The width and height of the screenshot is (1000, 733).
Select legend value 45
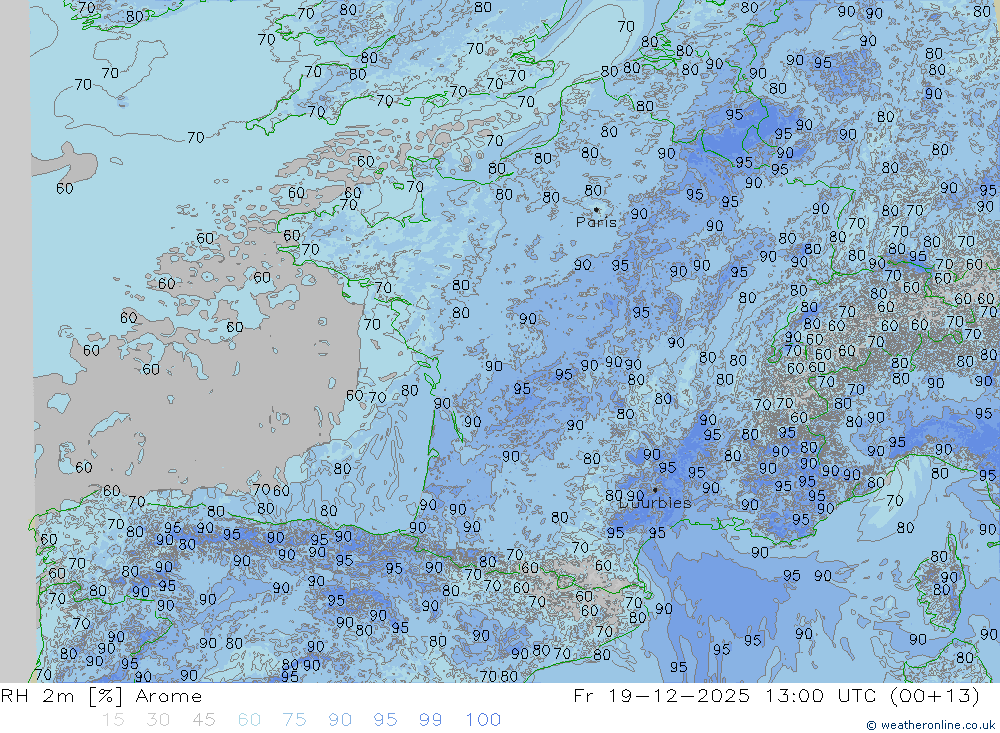coord(204,720)
